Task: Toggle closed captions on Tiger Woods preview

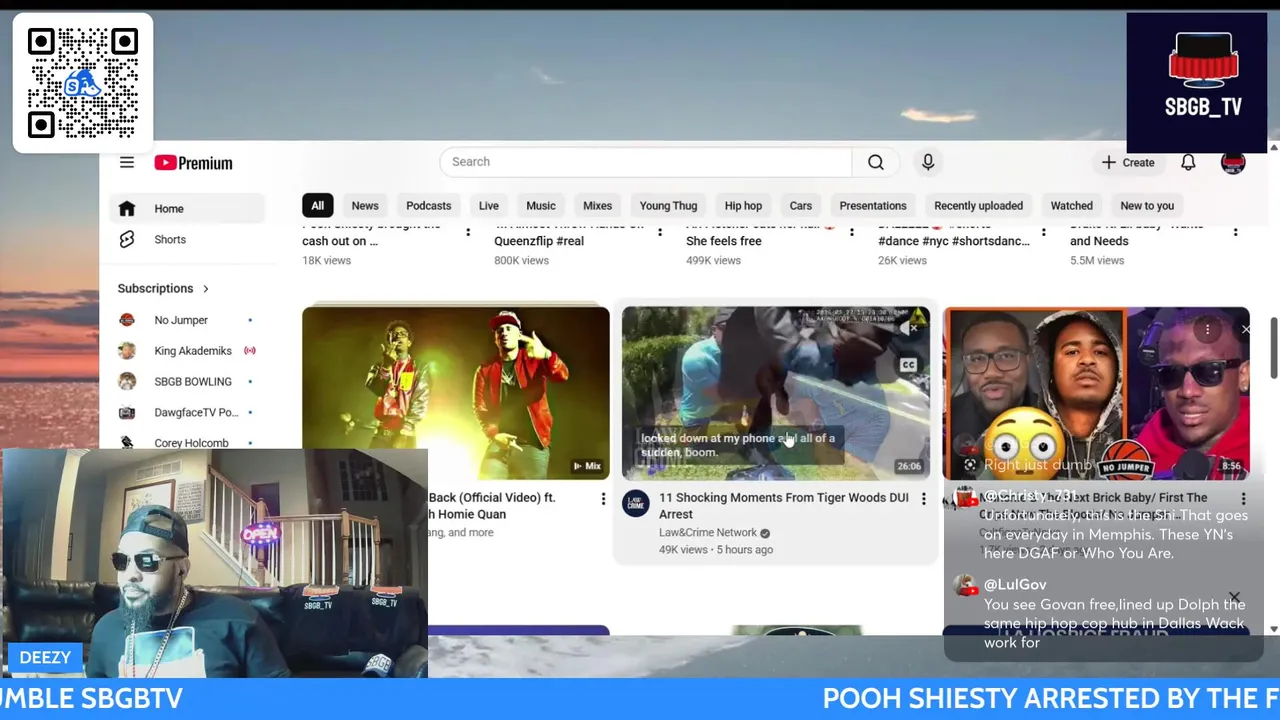Action: (908, 365)
